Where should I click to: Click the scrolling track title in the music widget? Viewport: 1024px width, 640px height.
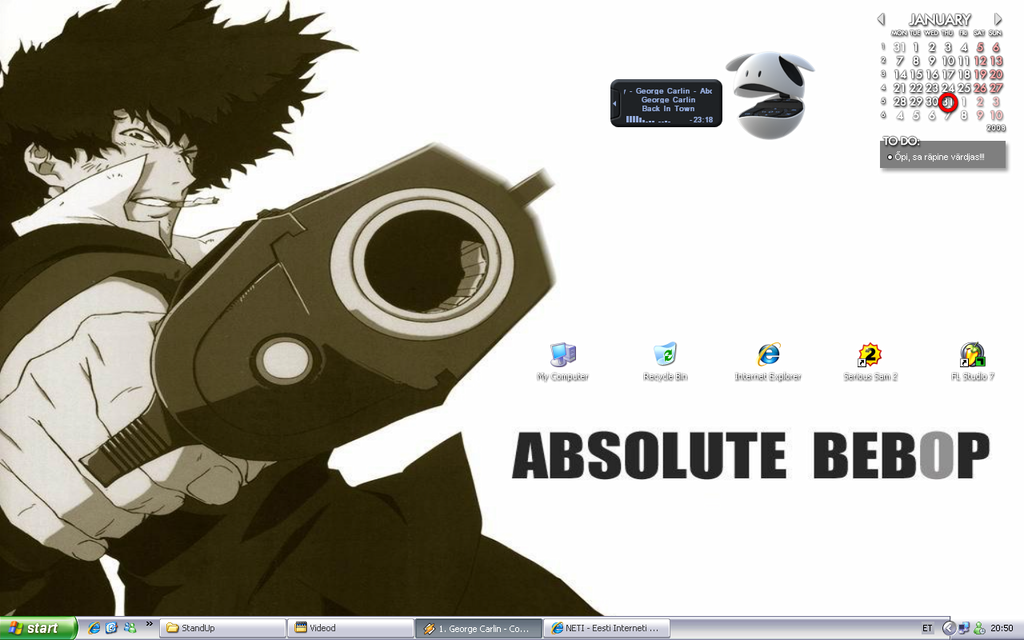pos(667,91)
